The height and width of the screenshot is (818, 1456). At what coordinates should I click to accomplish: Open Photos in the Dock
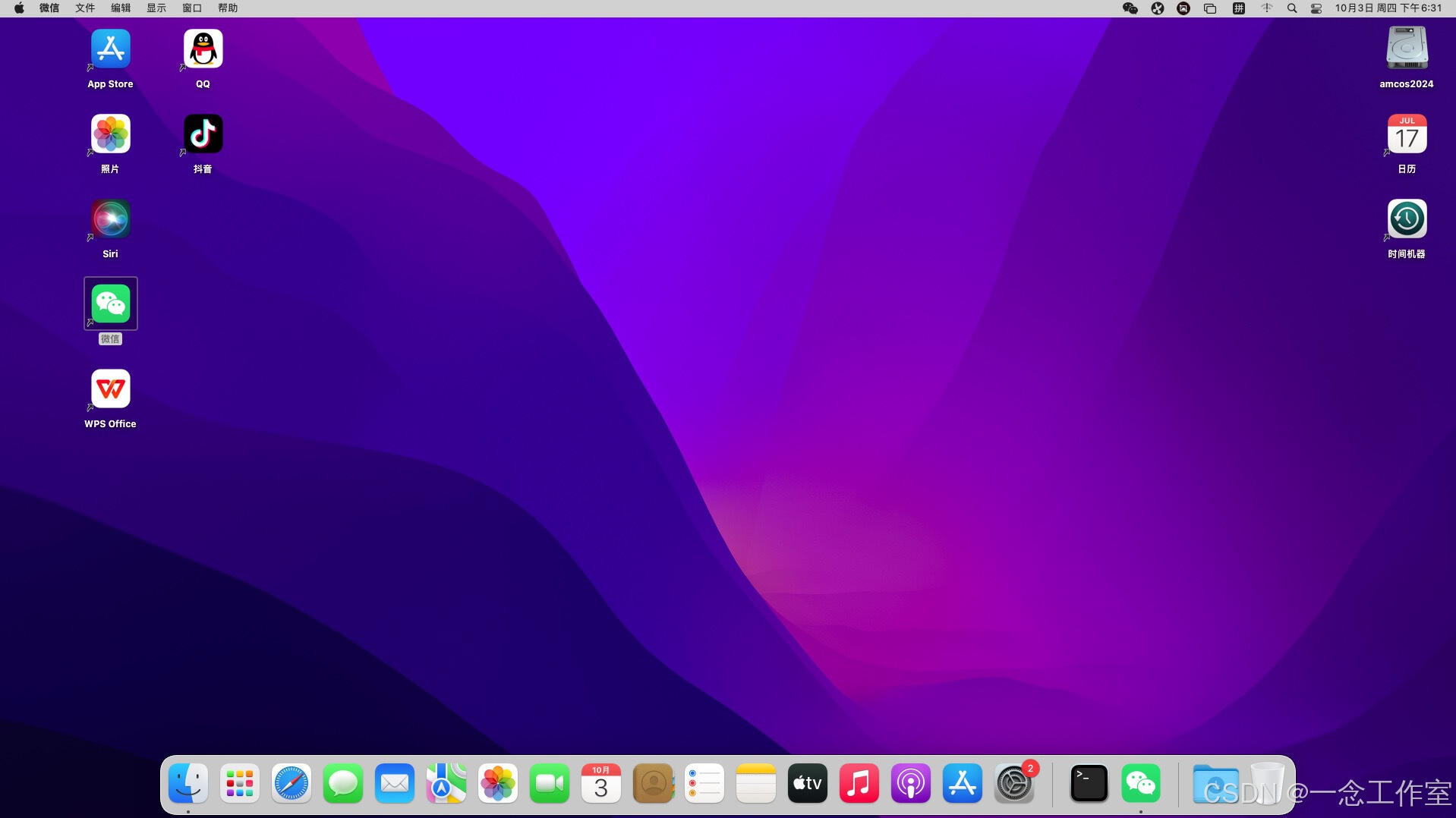click(498, 784)
